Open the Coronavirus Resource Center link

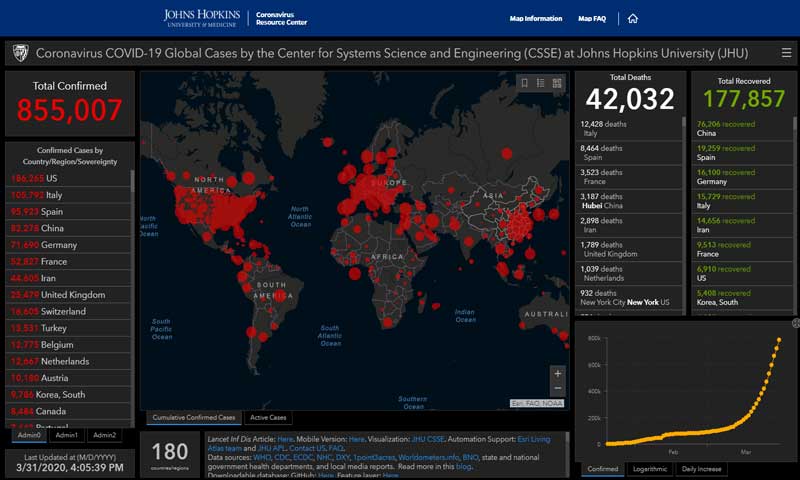pyautogui.click(x=281, y=18)
